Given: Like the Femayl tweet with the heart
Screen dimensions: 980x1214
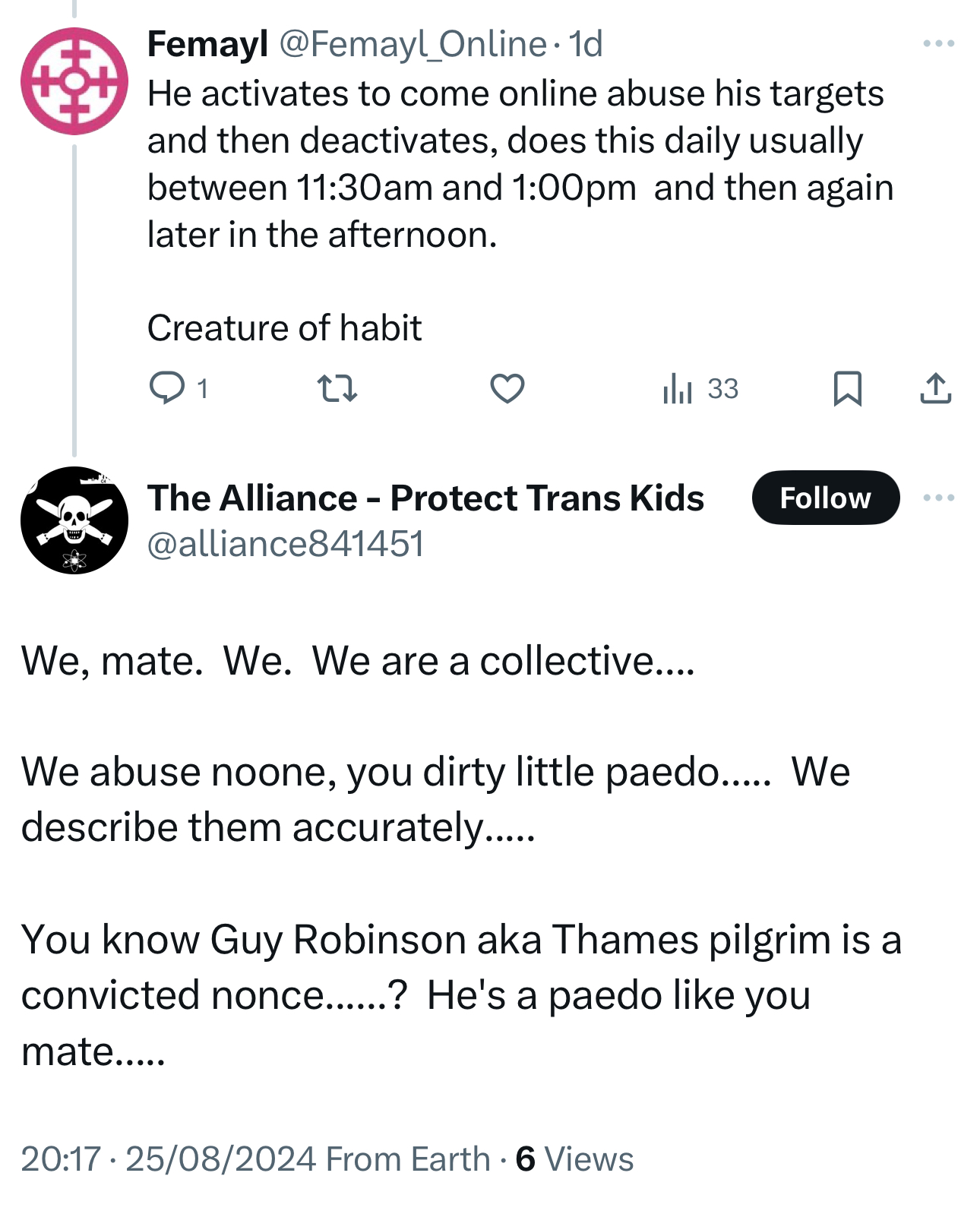Looking at the screenshot, I should coord(507,388).
